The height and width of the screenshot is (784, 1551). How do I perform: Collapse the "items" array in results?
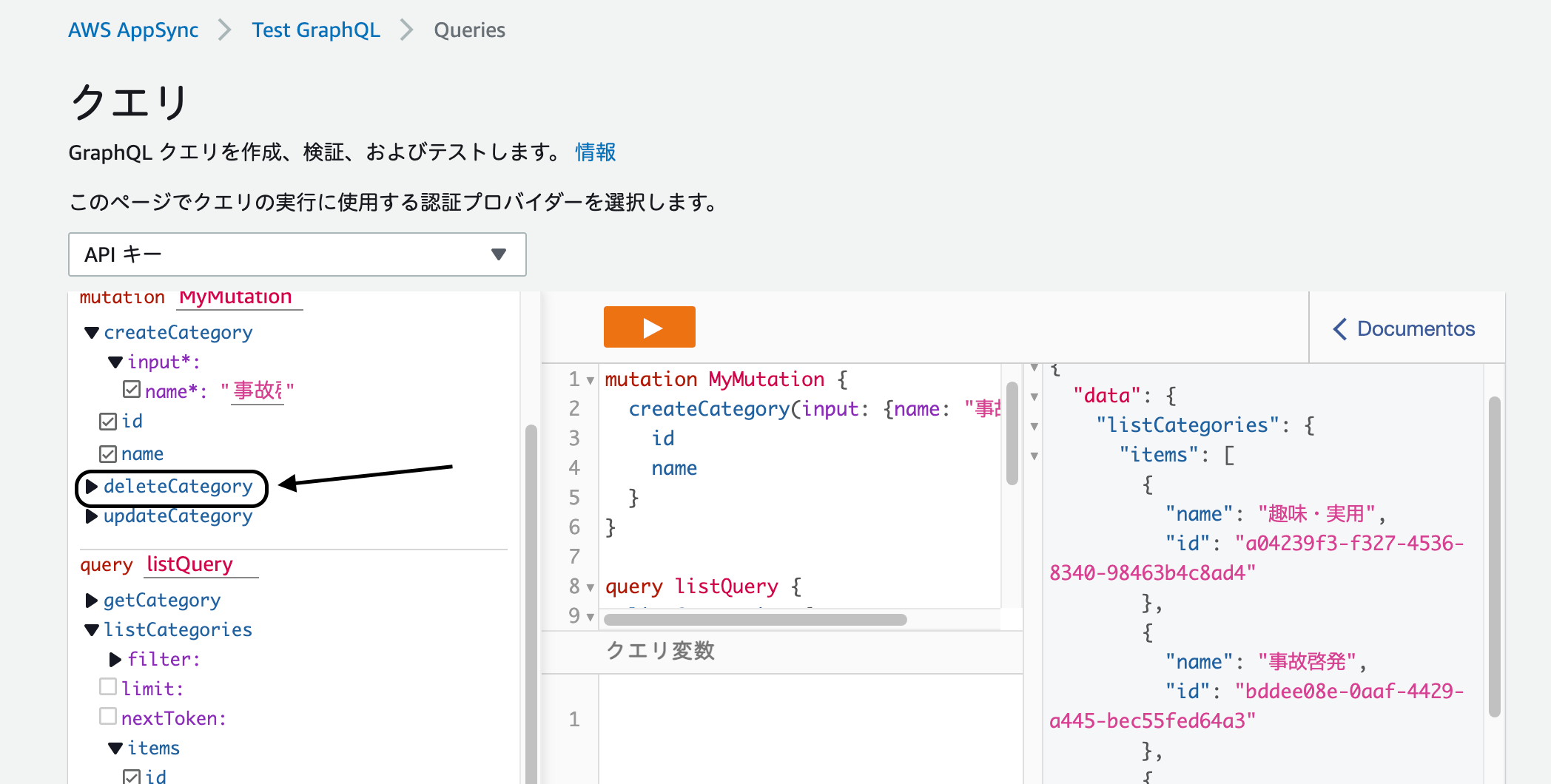(1034, 456)
